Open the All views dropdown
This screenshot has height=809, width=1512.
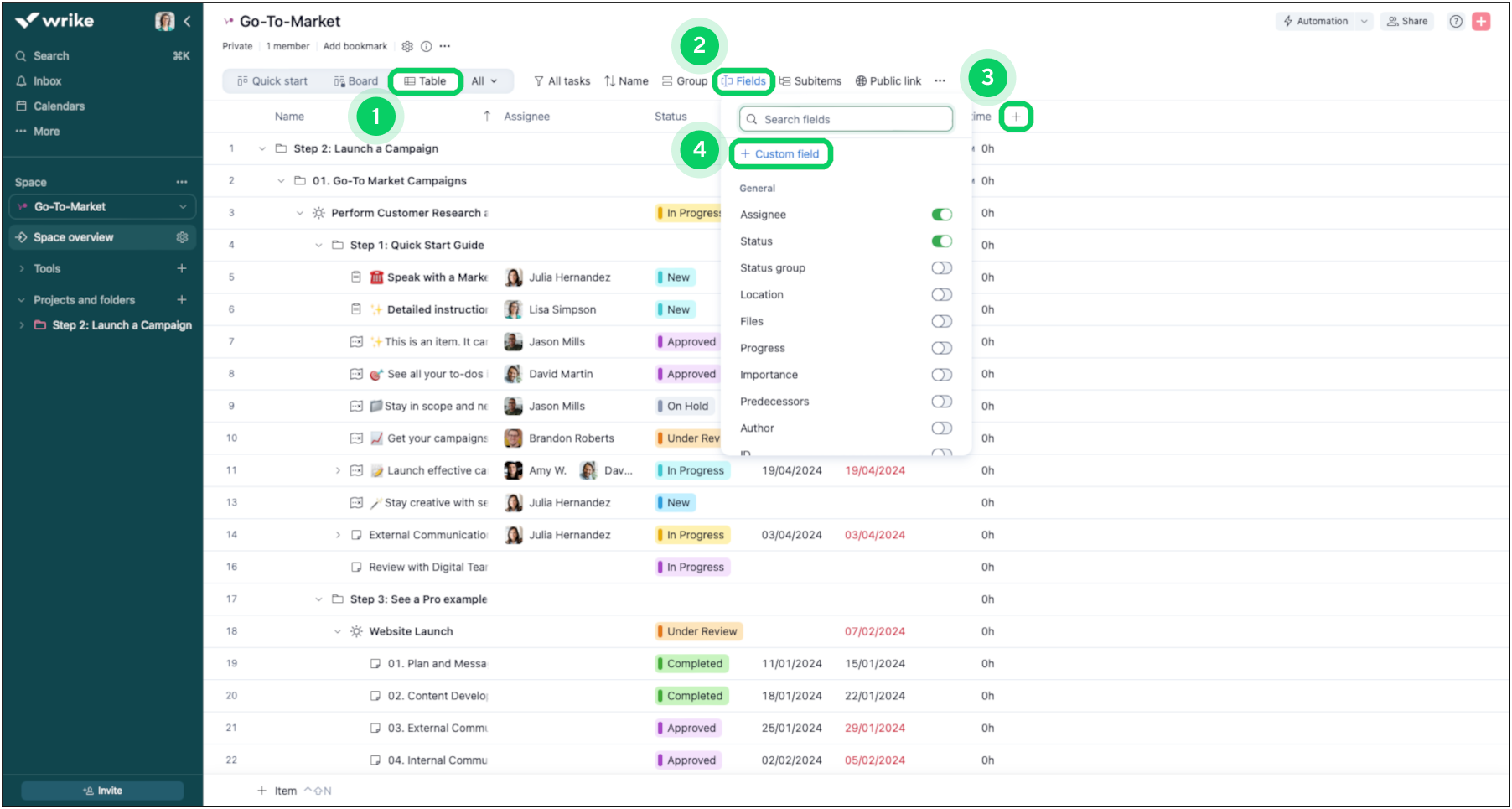pyautogui.click(x=484, y=81)
